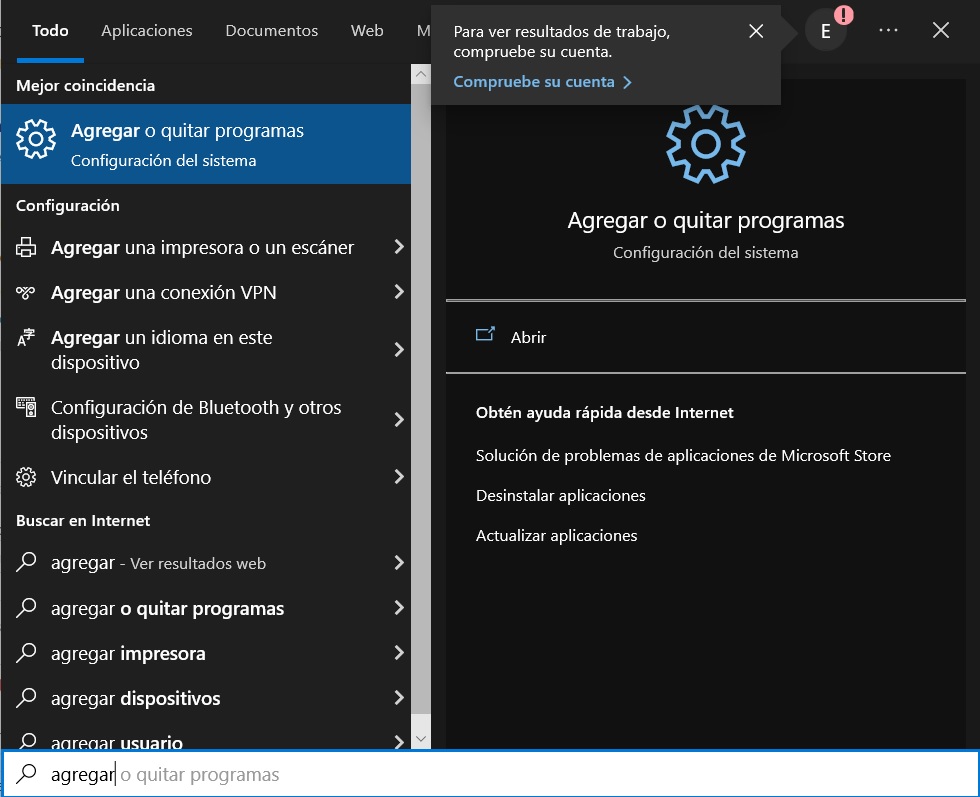Click the language icon beside Agregar un idioma
980x797 pixels.
[26, 338]
